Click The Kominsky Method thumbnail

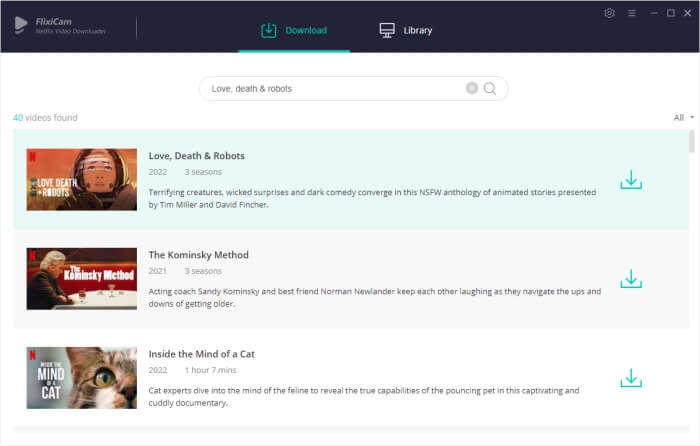[82, 279]
